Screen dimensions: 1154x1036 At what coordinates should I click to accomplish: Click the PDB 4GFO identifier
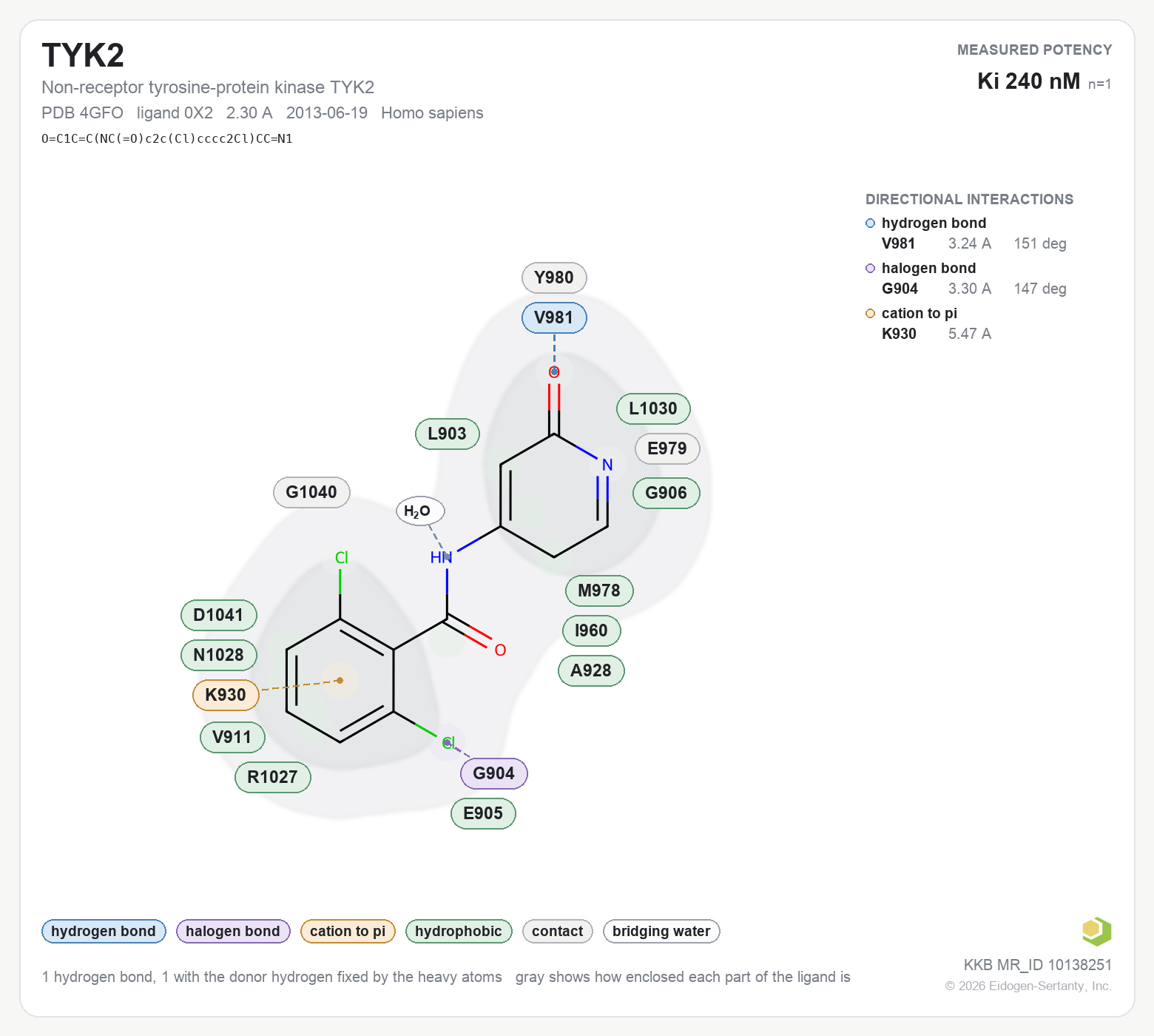82,113
